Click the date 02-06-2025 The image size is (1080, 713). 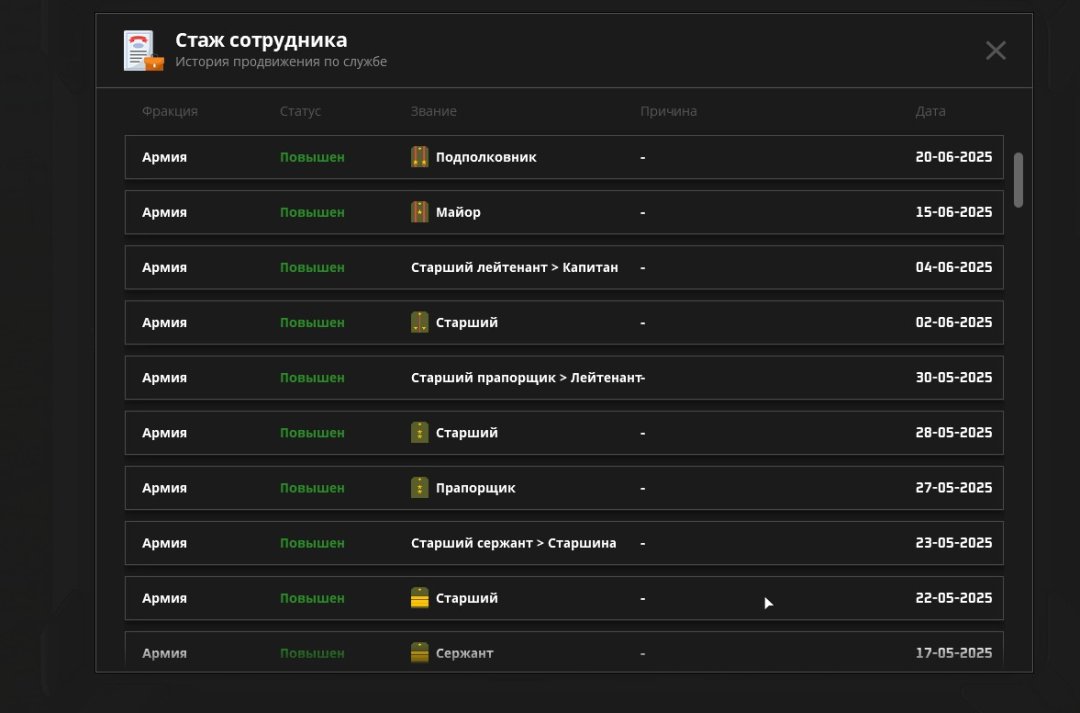pyautogui.click(x=954, y=322)
